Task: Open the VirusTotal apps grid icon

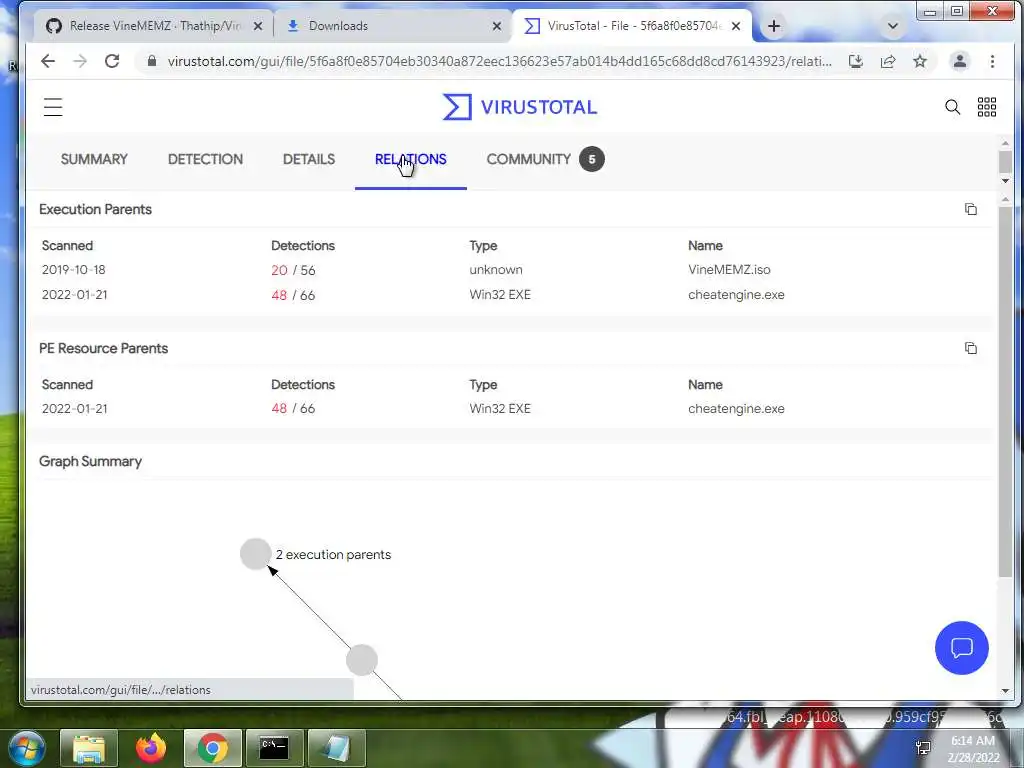Action: coord(987,107)
